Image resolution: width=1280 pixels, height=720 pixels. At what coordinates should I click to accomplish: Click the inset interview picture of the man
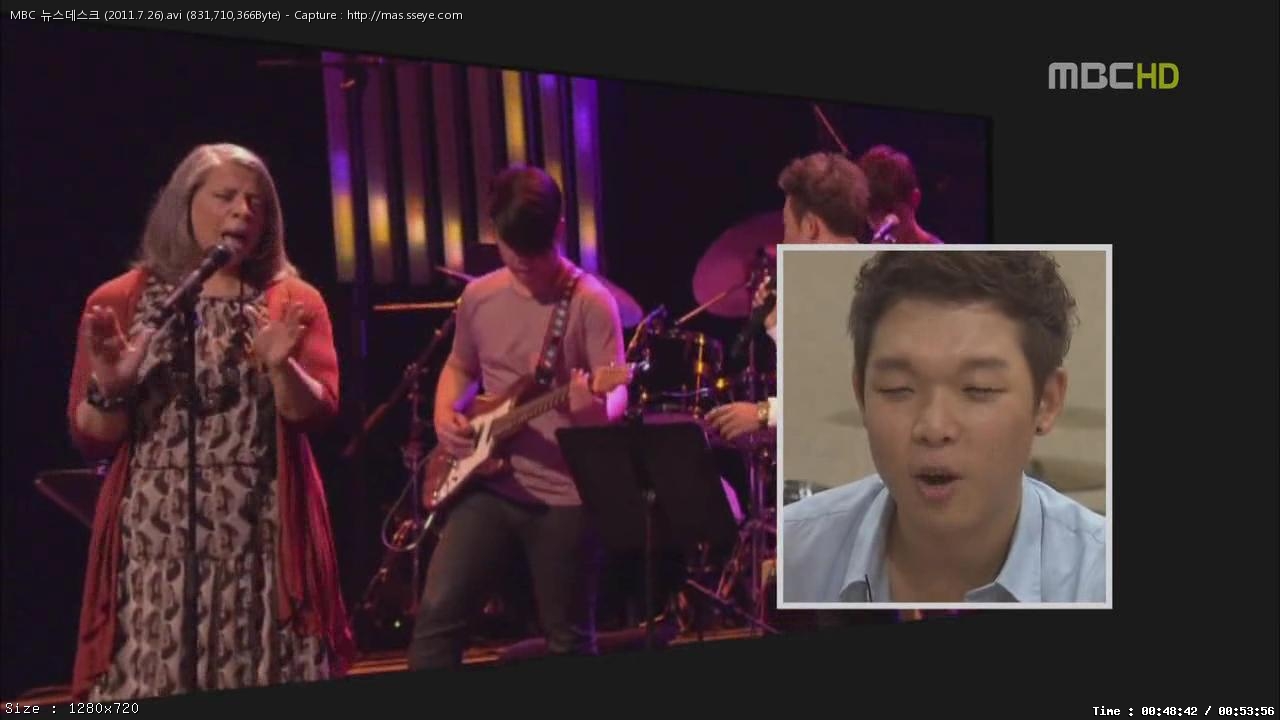[x=944, y=426]
